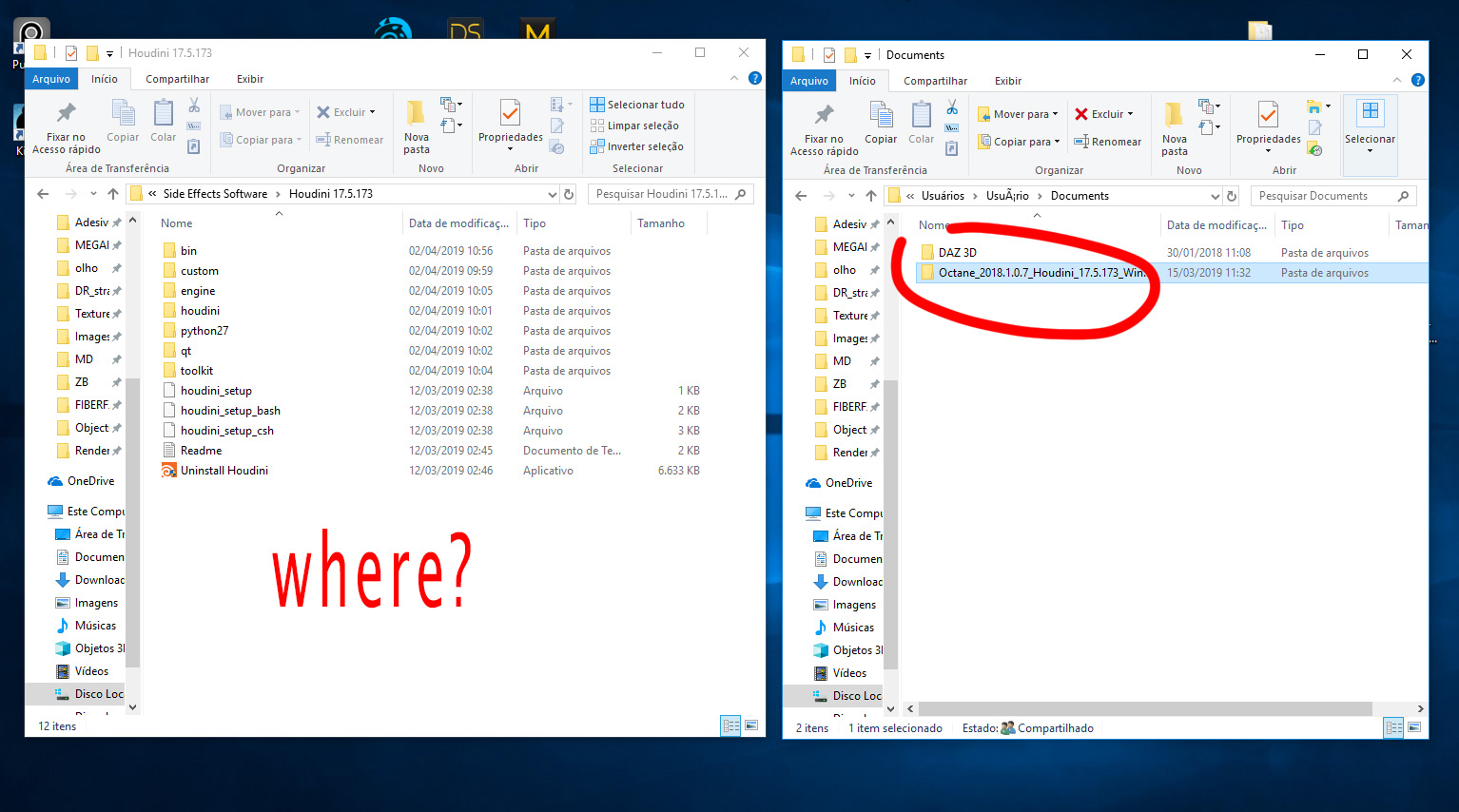Click Inverter seleção in Houdini window
The width and height of the screenshot is (1459, 812).
pyautogui.click(x=636, y=146)
